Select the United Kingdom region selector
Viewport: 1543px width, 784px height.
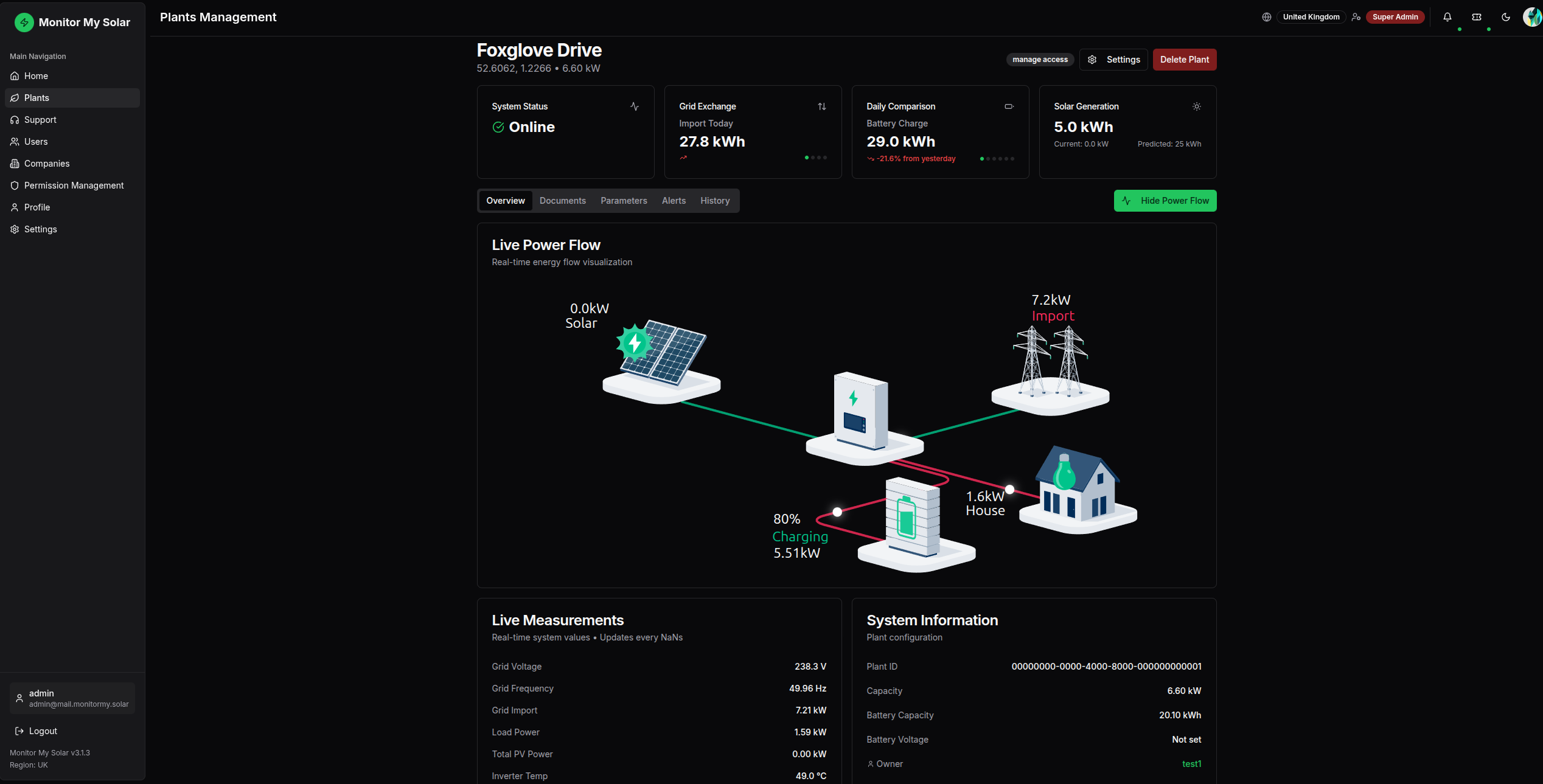(x=1311, y=17)
